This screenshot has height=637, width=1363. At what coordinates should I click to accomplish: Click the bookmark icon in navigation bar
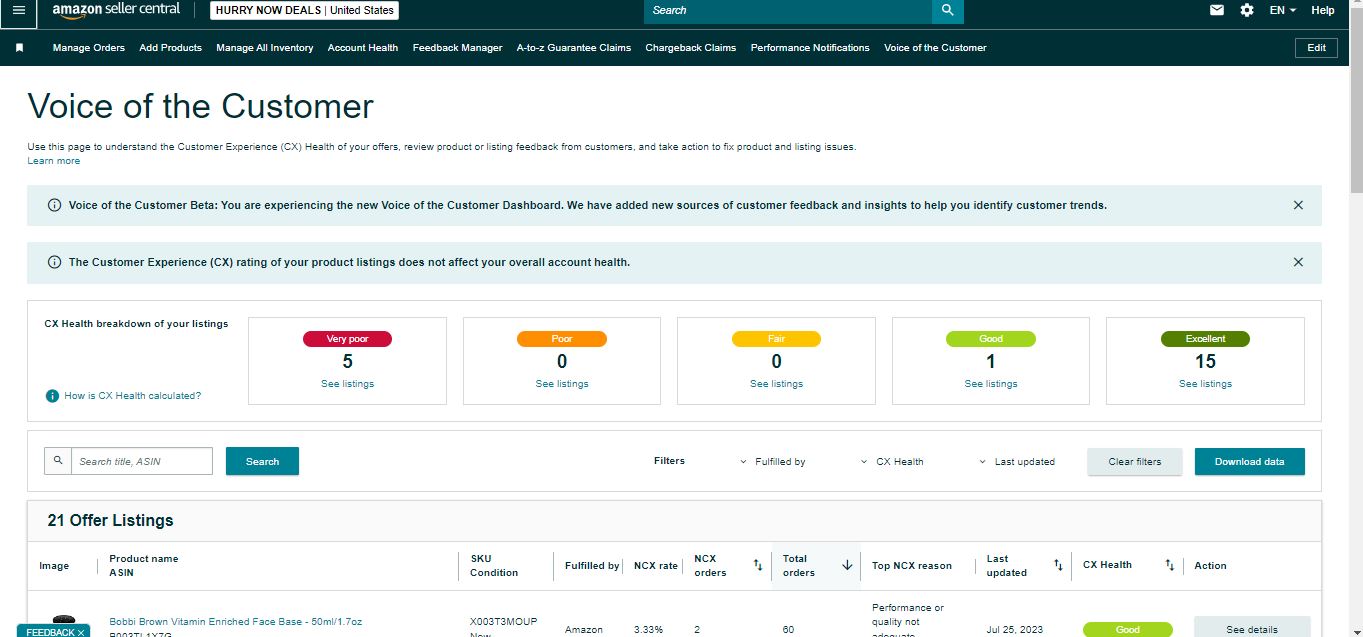pos(19,48)
